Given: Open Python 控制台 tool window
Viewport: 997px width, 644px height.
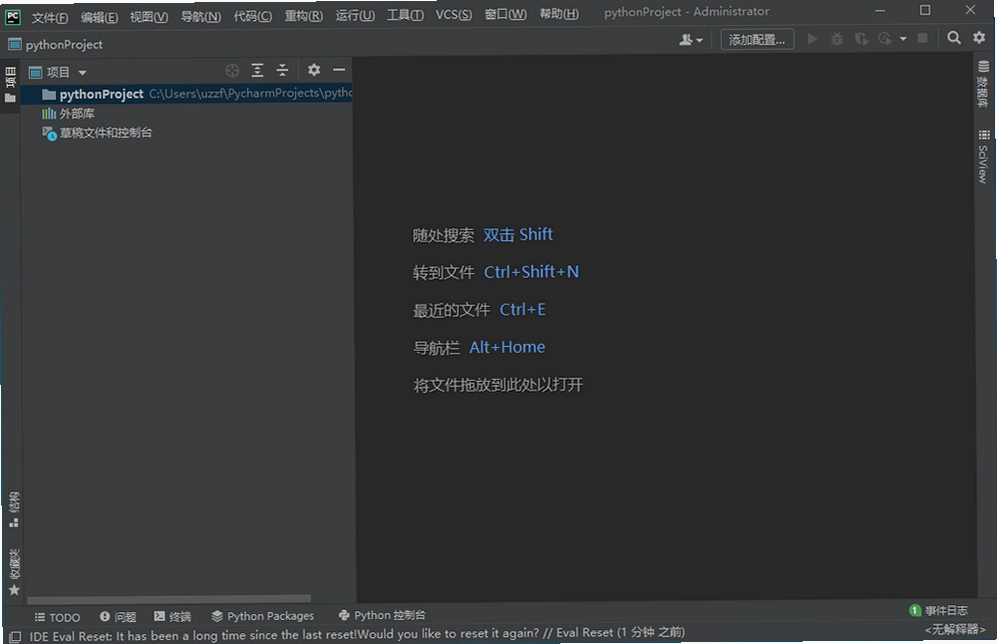Looking at the screenshot, I should 382,615.
